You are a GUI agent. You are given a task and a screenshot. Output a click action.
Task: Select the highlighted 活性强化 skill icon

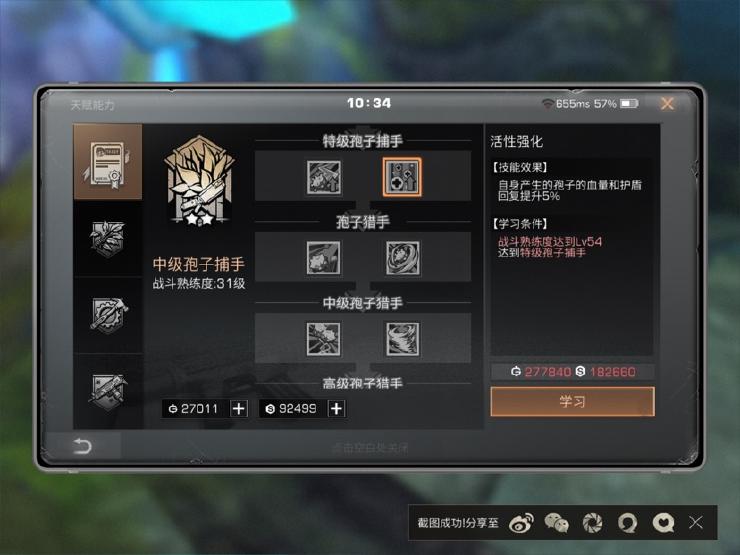(403, 177)
